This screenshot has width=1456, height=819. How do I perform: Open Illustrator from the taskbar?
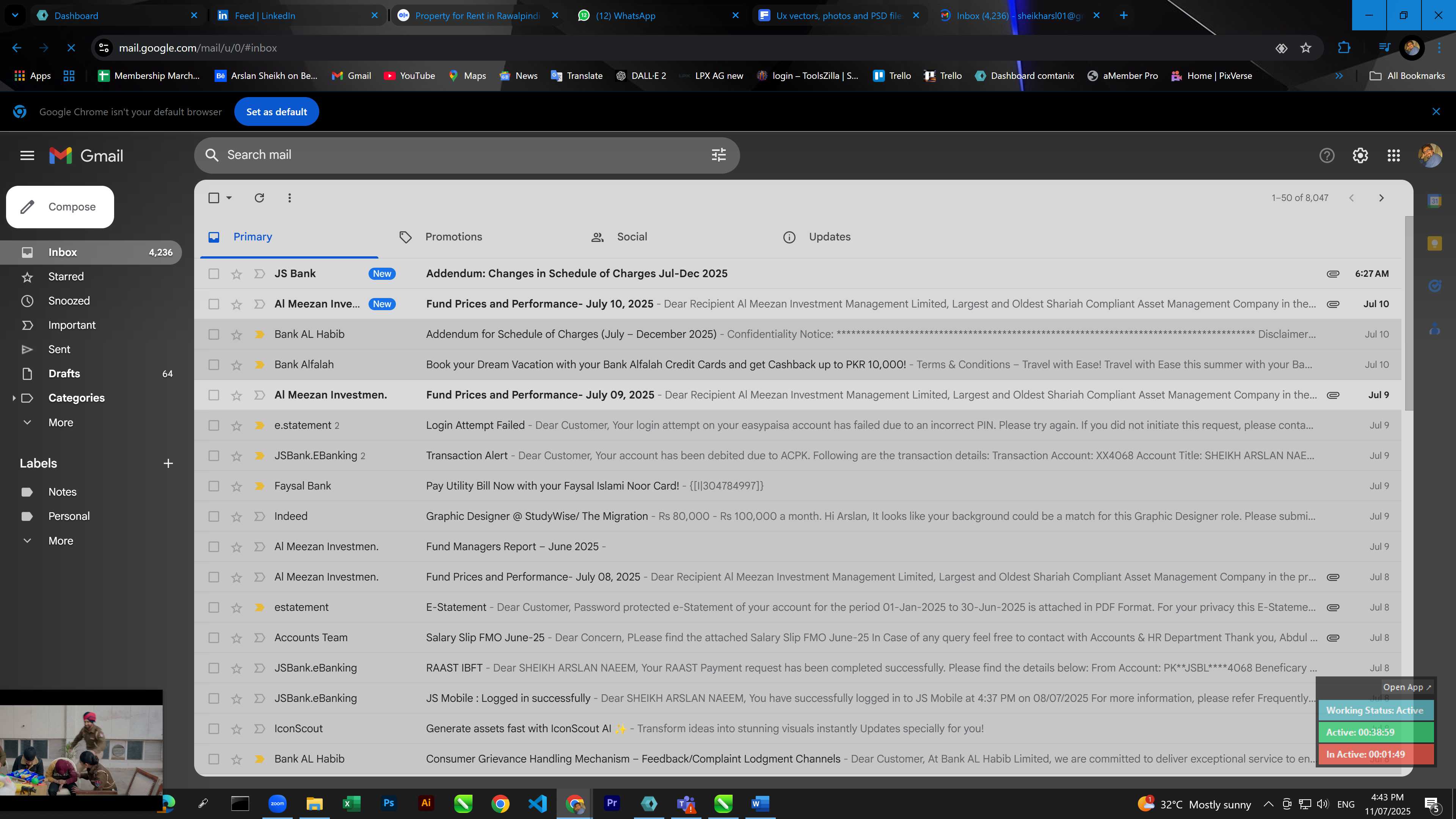point(425,803)
